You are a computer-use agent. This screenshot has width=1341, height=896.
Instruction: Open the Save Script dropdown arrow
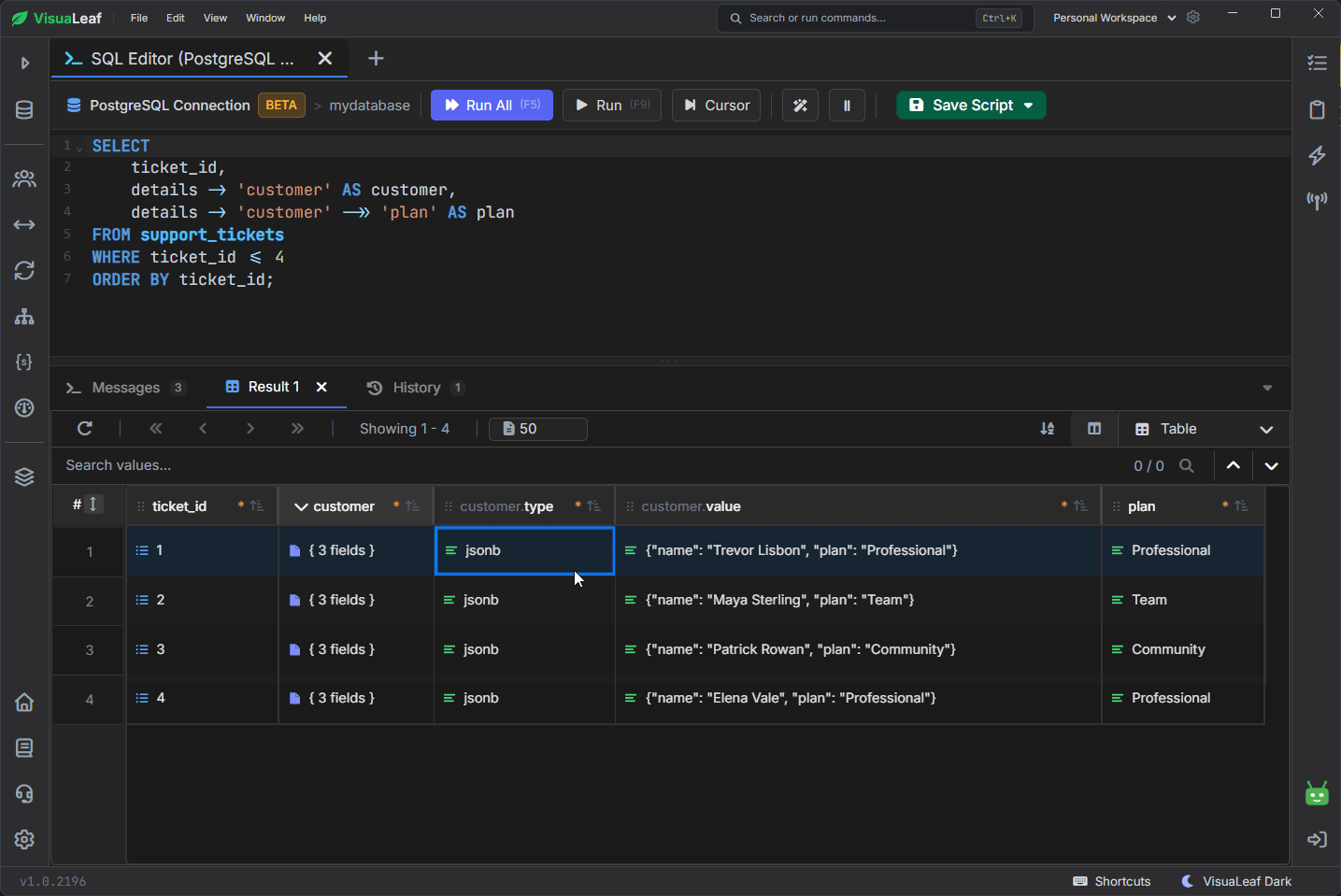(x=1029, y=106)
